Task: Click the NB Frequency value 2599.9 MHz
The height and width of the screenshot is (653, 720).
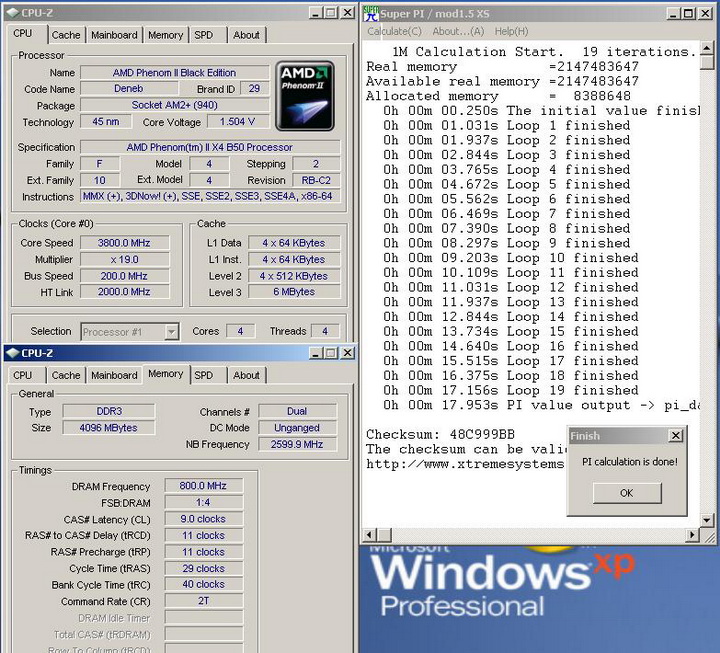Action: click(x=297, y=444)
